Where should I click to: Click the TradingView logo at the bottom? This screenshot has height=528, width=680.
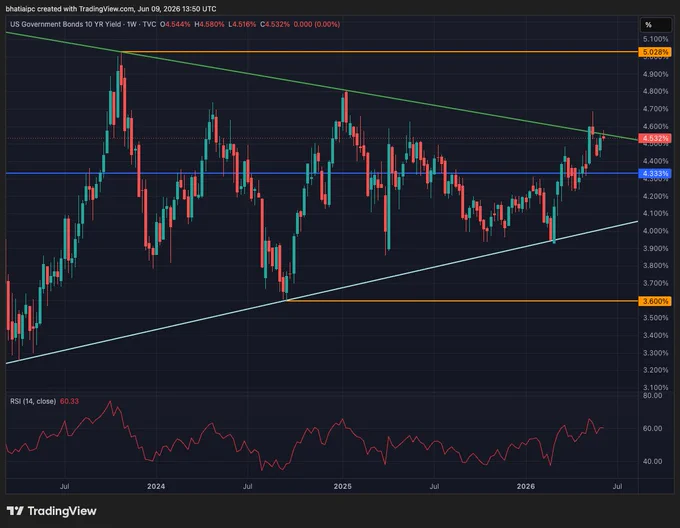(52, 511)
